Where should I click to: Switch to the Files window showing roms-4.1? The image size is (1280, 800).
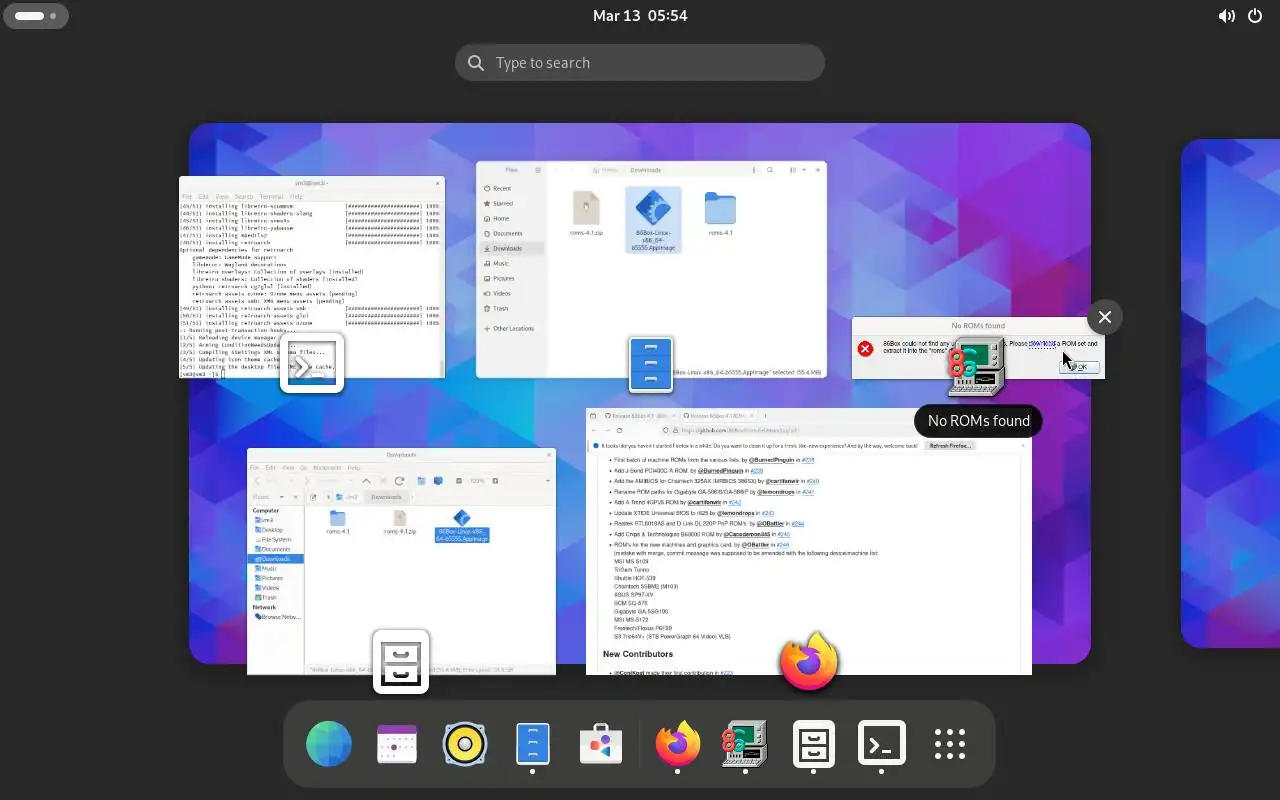652,269
